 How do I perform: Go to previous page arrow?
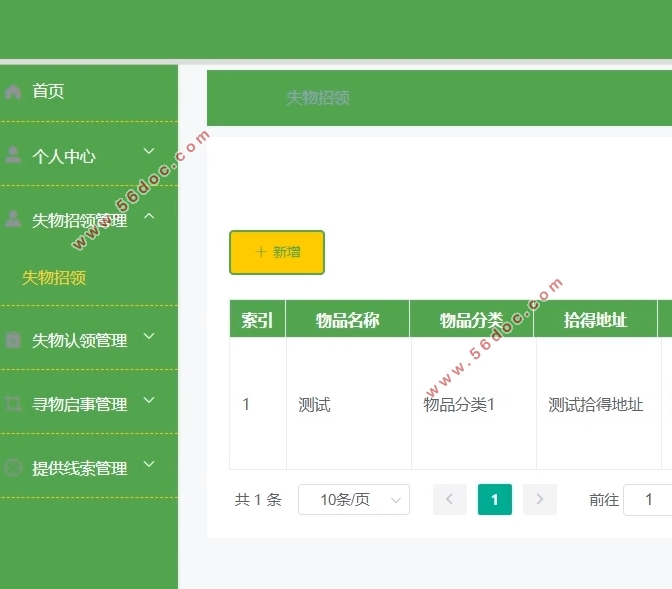[x=450, y=499]
